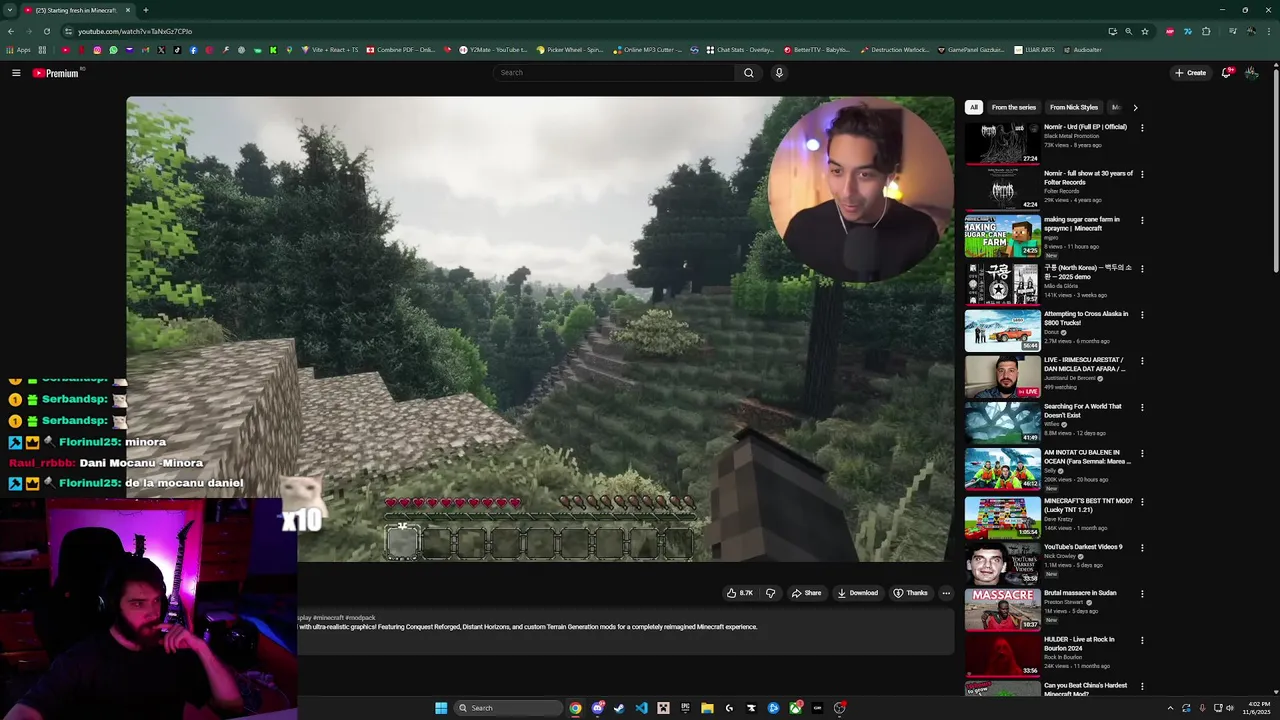
Task: Show hidden system tray icons chevron
Action: point(1170,708)
